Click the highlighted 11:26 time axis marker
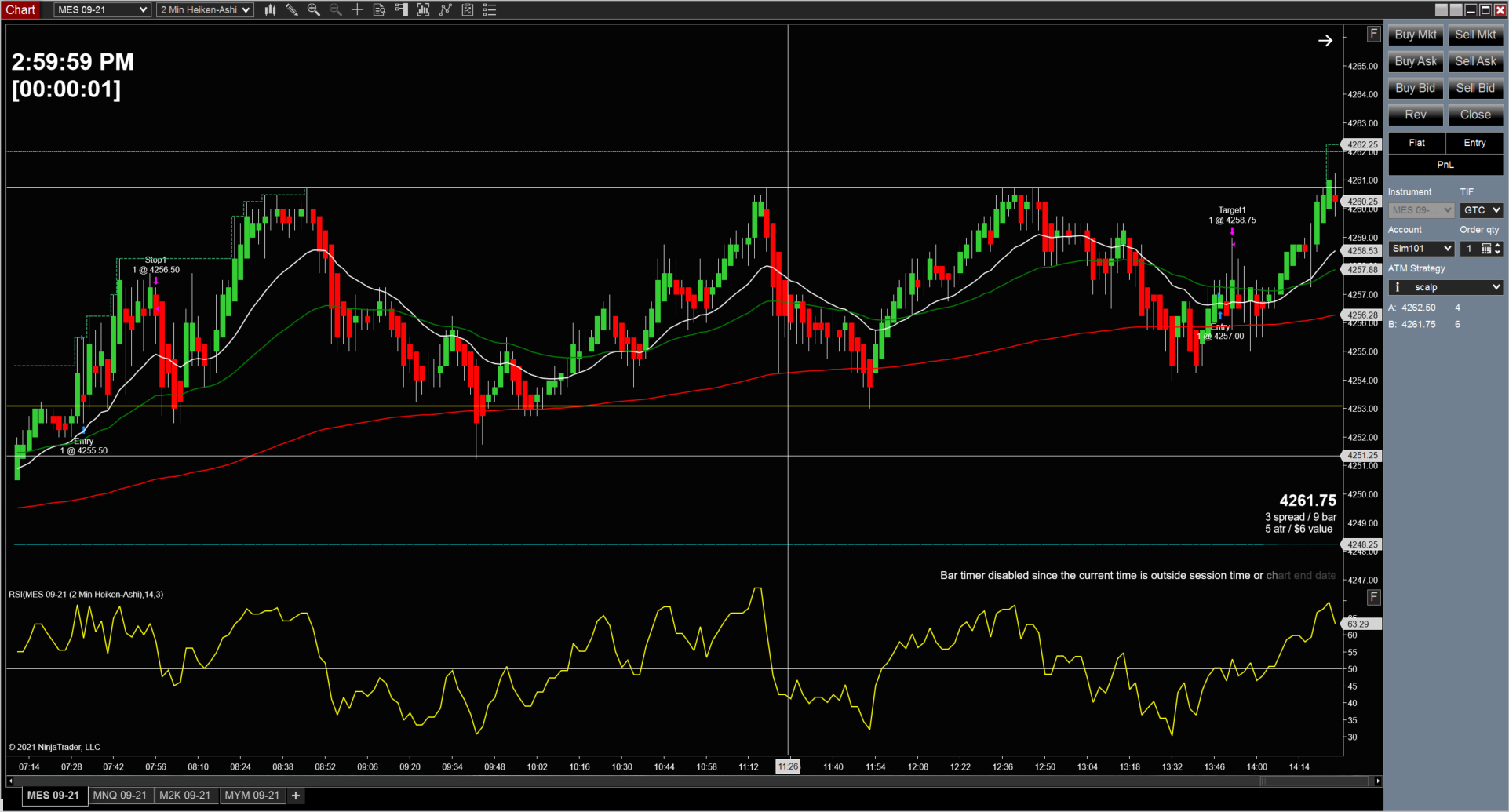This screenshot has height=812, width=1509. coord(788,766)
